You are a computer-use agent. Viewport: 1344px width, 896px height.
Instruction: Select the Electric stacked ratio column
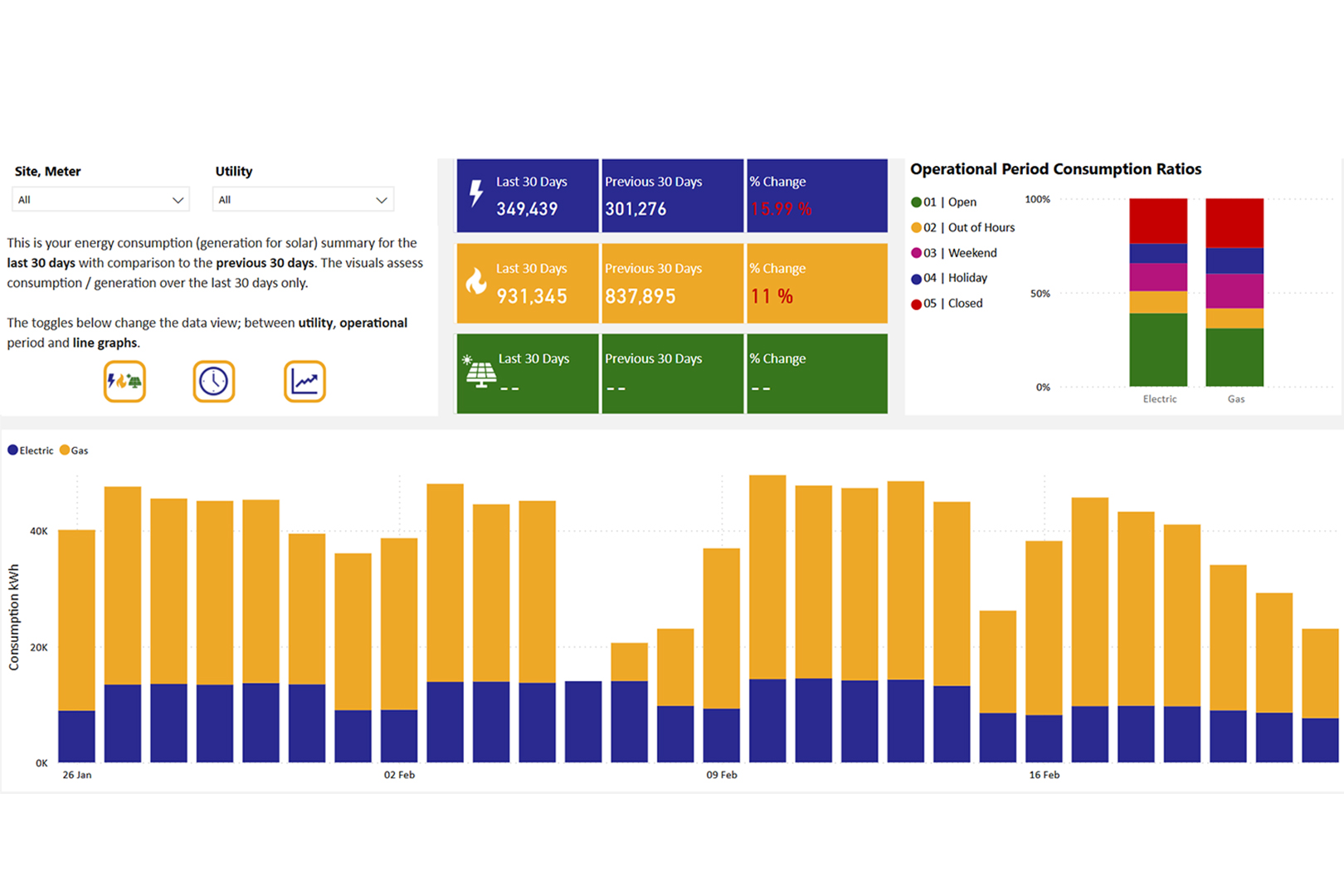(x=1158, y=292)
